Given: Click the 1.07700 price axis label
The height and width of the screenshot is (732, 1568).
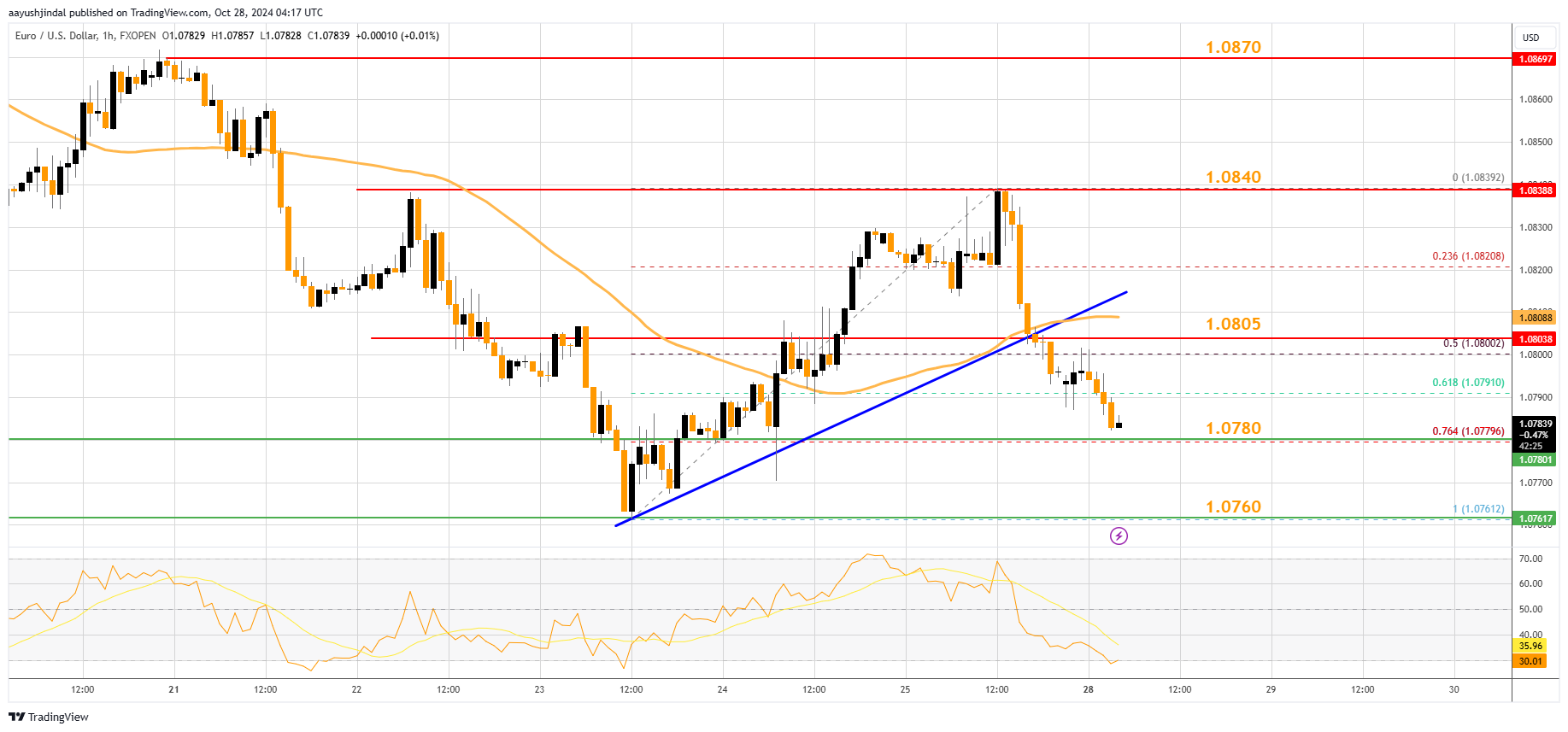Looking at the screenshot, I should pos(1536,483).
